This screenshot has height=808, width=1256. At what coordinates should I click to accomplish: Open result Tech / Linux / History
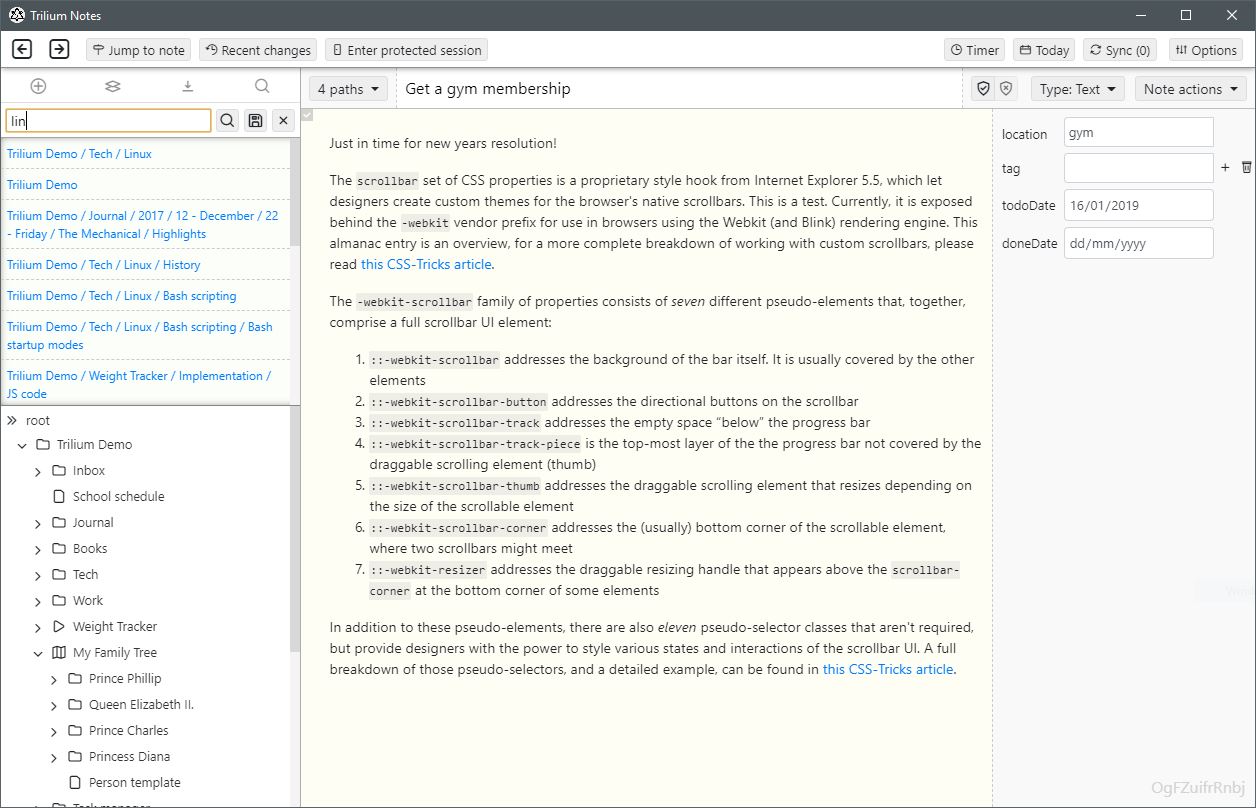pyautogui.click(x=103, y=265)
